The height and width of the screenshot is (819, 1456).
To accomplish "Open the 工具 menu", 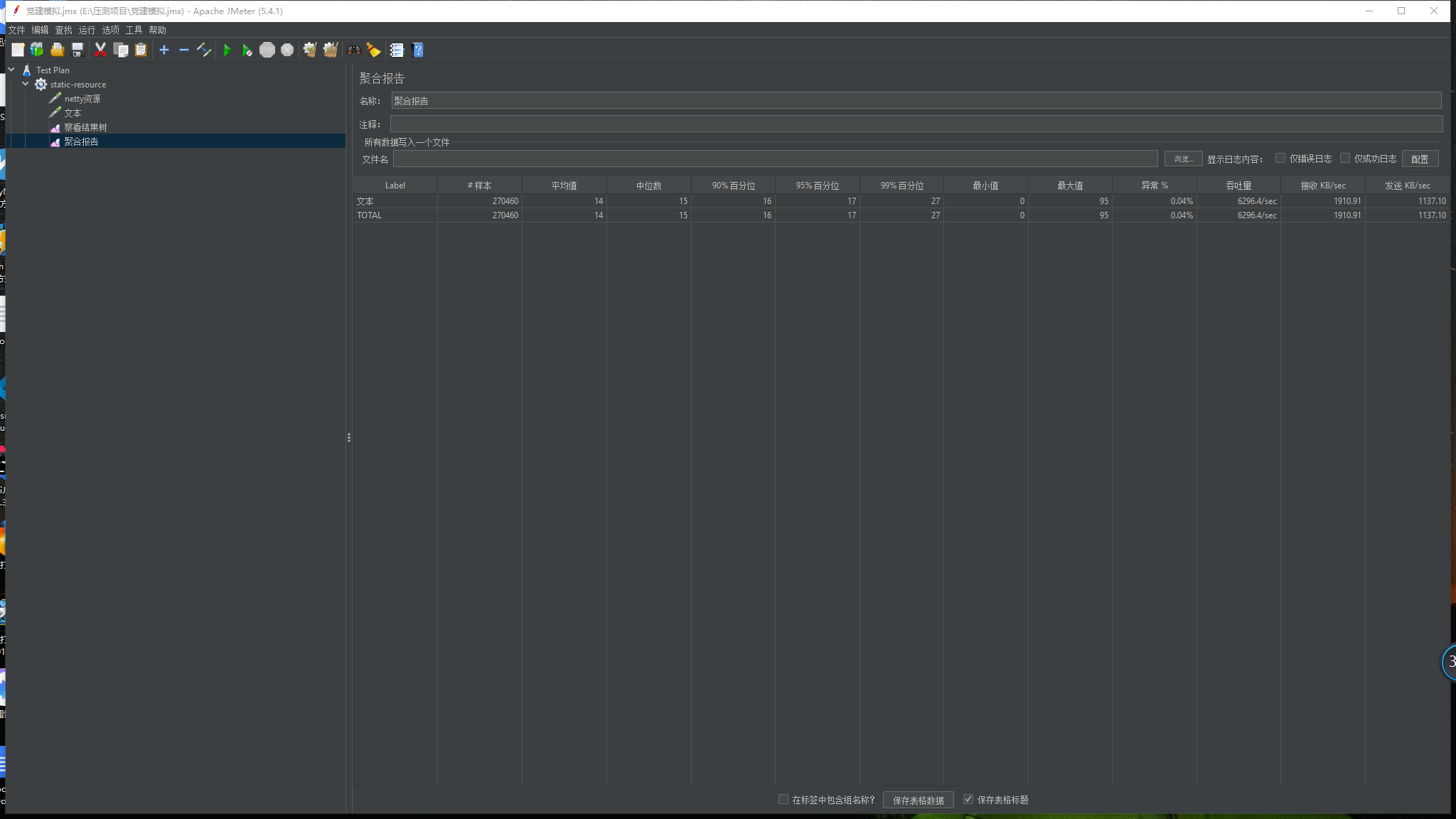I will (134, 30).
